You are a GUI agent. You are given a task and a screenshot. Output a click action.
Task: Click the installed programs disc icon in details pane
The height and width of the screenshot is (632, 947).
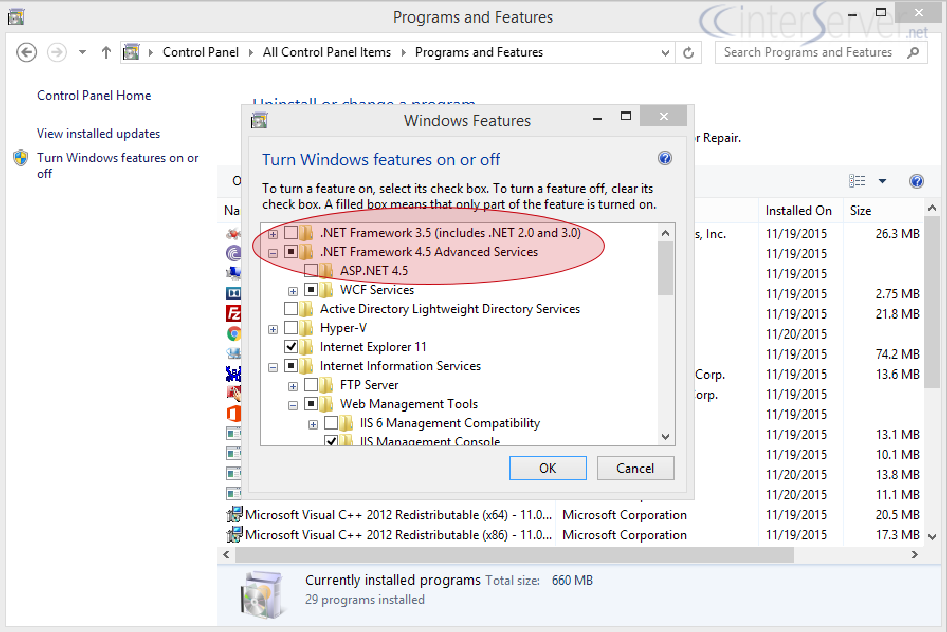pos(262,595)
